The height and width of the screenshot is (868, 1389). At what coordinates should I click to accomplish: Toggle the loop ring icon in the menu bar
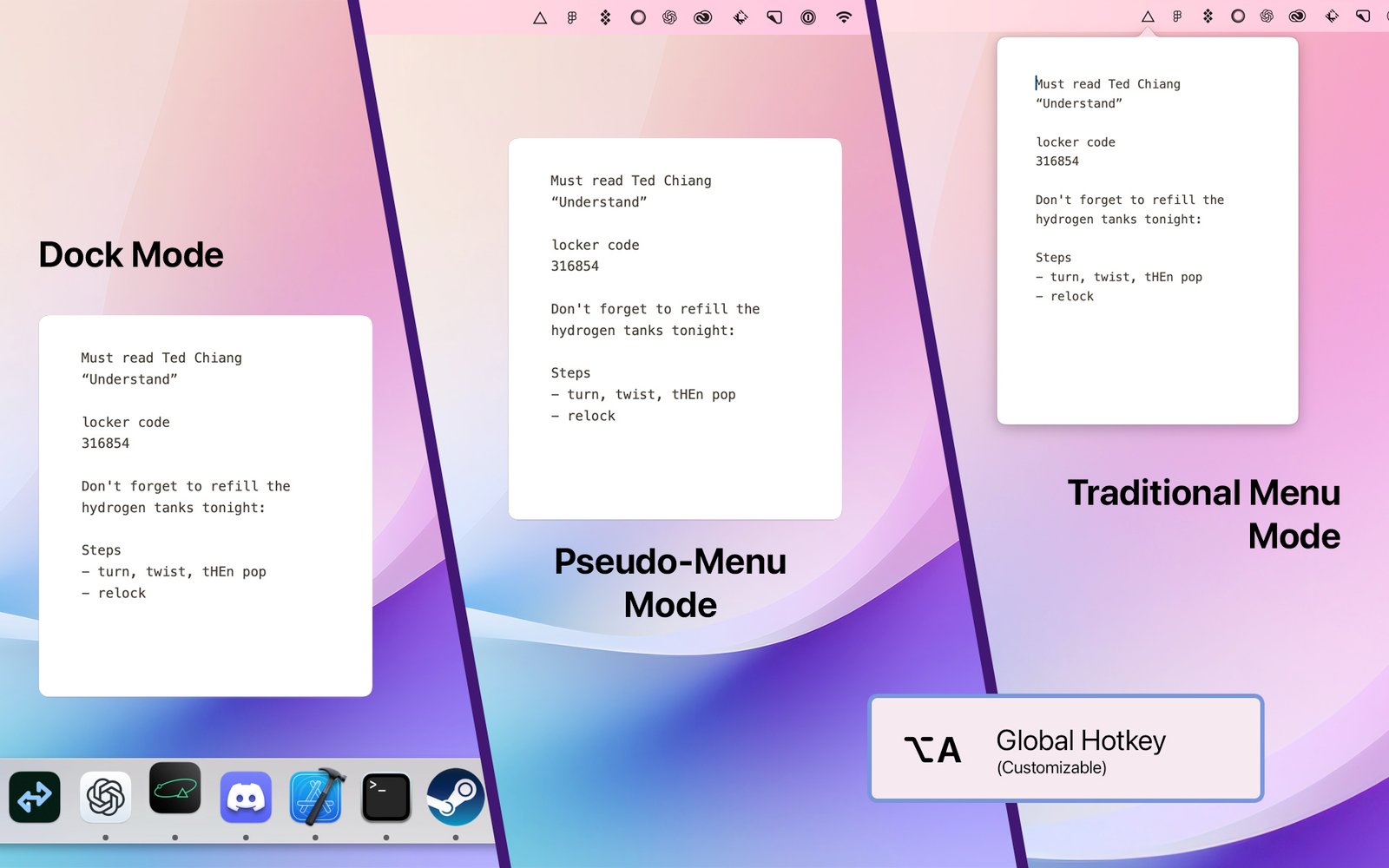(x=638, y=16)
